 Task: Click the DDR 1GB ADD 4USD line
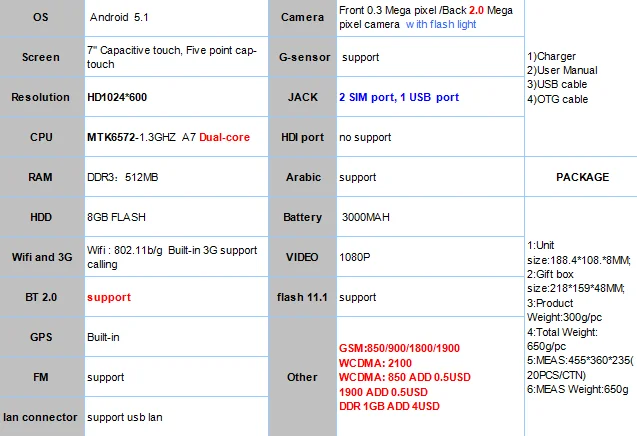point(389,406)
